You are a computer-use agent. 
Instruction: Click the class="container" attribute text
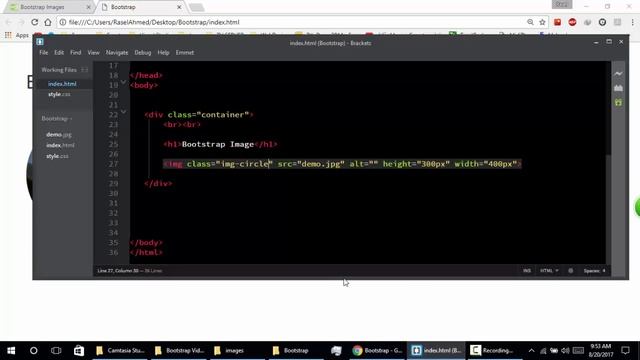click(x=208, y=115)
